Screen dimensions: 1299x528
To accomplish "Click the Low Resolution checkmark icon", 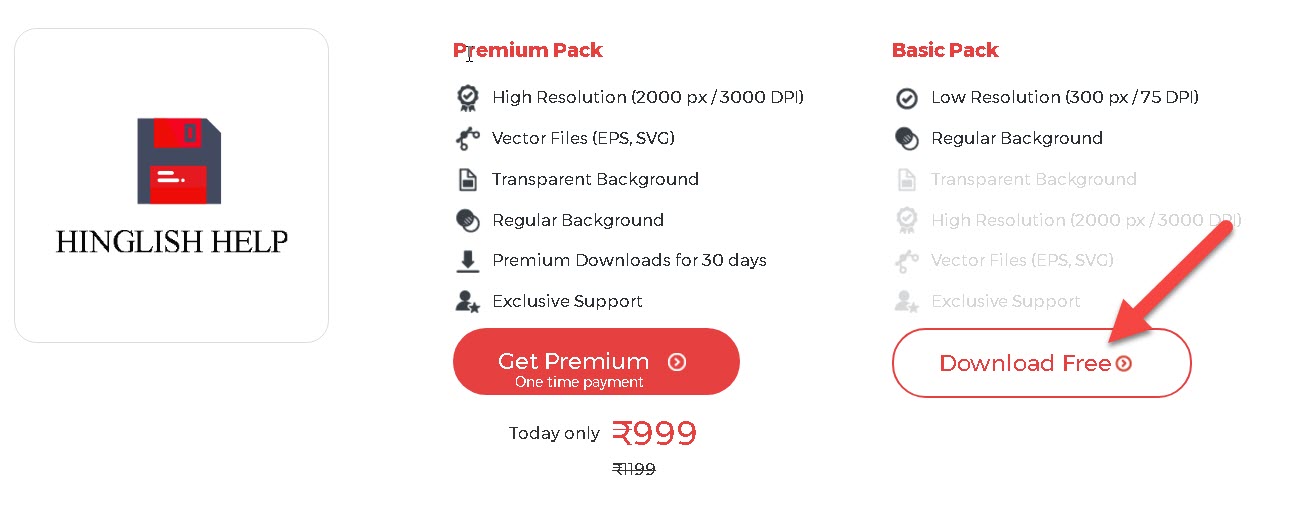I will coord(906,98).
